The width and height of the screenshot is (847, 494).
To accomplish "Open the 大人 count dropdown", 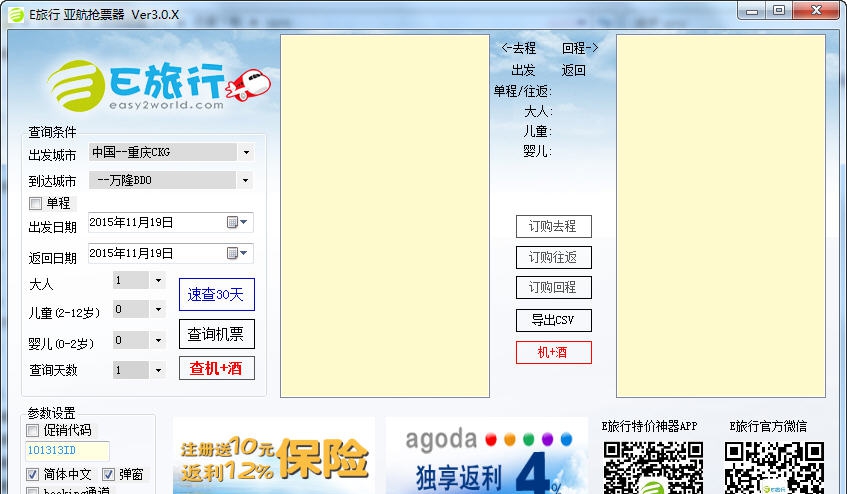I will pos(158,280).
